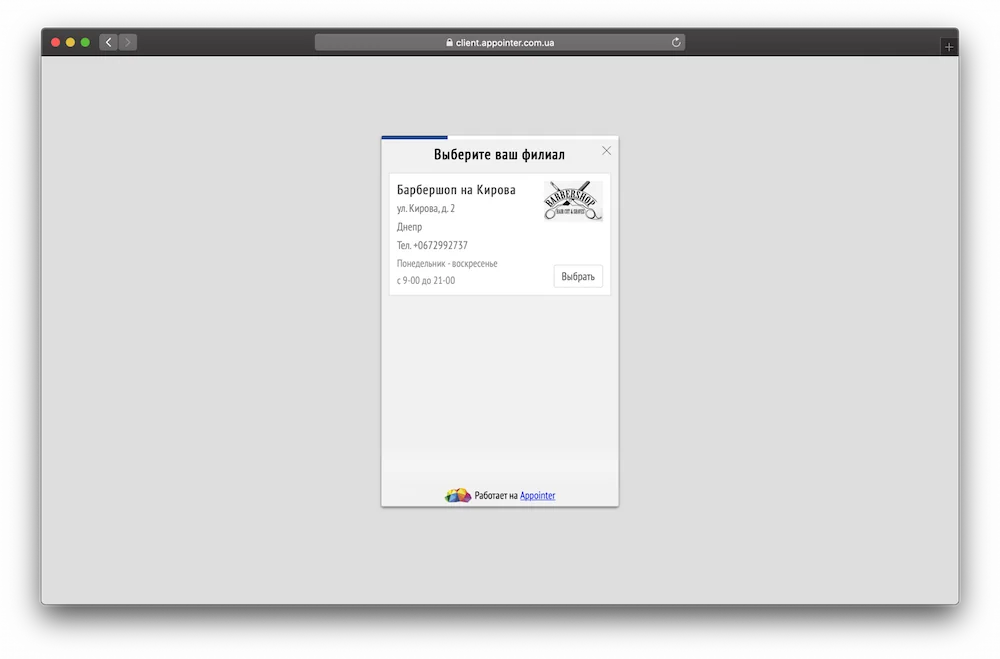This screenshot has width=1000, height=659.
Task: Open the Appointer link in the footer
Action: click(x=538, y=495)
